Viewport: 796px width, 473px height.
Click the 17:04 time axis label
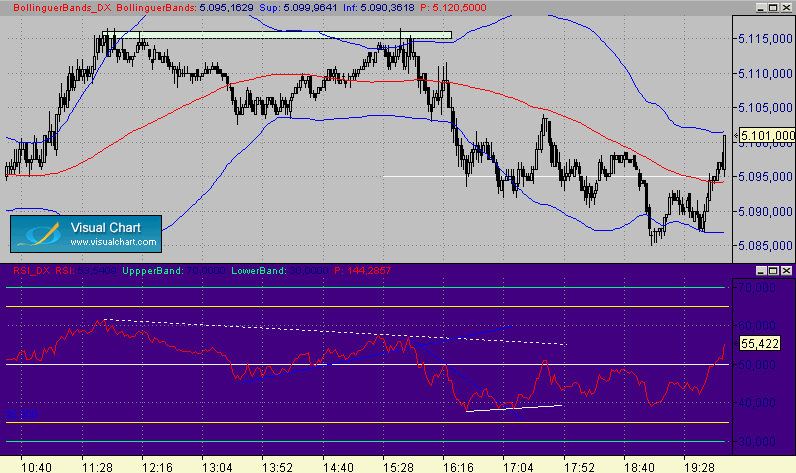518,467
